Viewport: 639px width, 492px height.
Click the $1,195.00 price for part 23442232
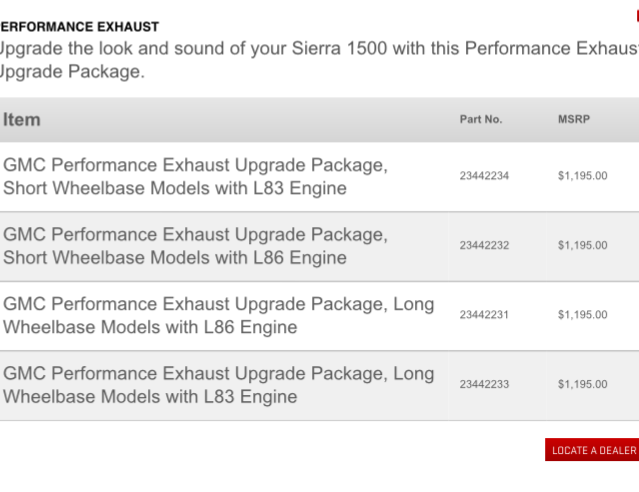coord(582,245)
